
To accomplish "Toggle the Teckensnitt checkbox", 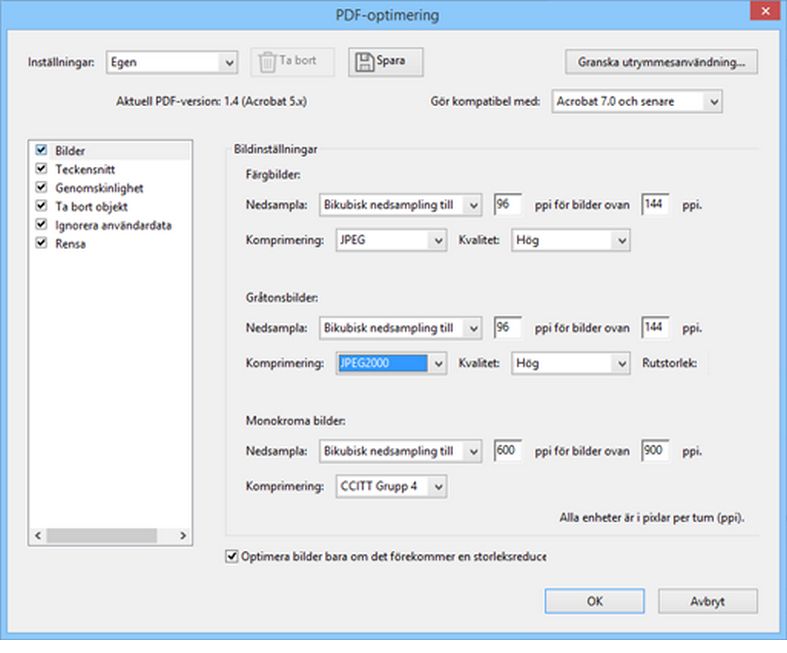I will [42, 168].
